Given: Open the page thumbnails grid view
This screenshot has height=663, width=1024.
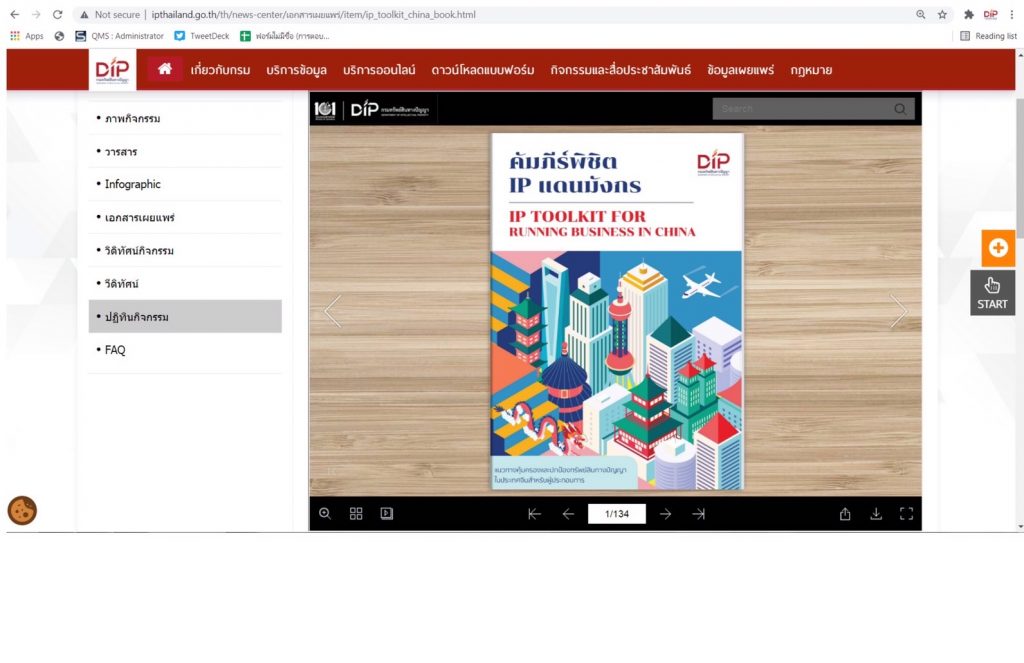Looking at the screenshot, I should (356, 513).
